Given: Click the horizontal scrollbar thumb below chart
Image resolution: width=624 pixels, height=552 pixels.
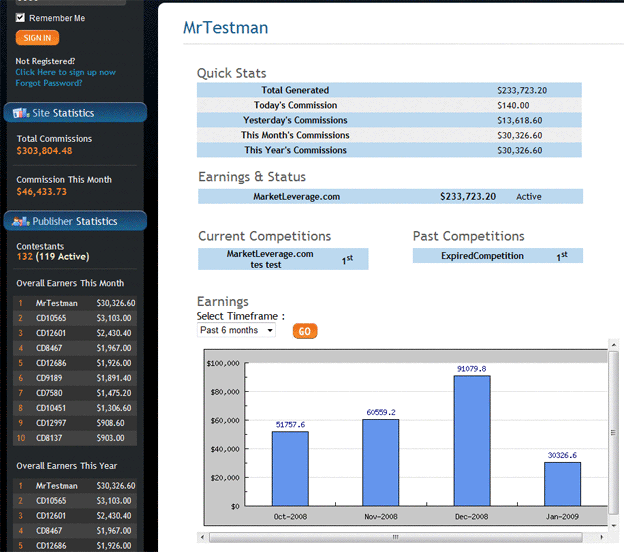Looking at the screenshot, I should click(x=396, y=537).
